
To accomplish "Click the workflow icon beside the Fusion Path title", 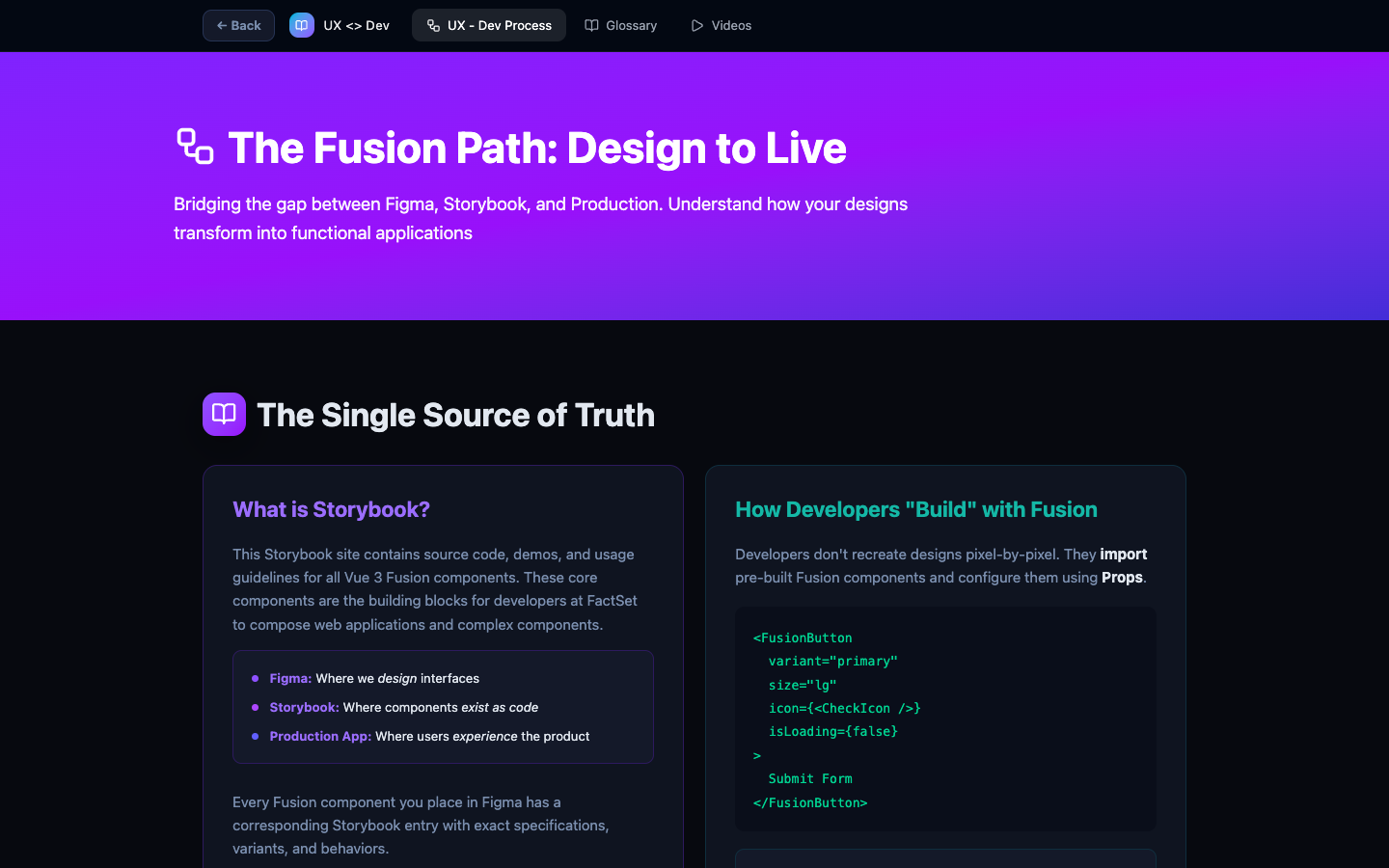I will pyautogui.click(x=196, y=147).
